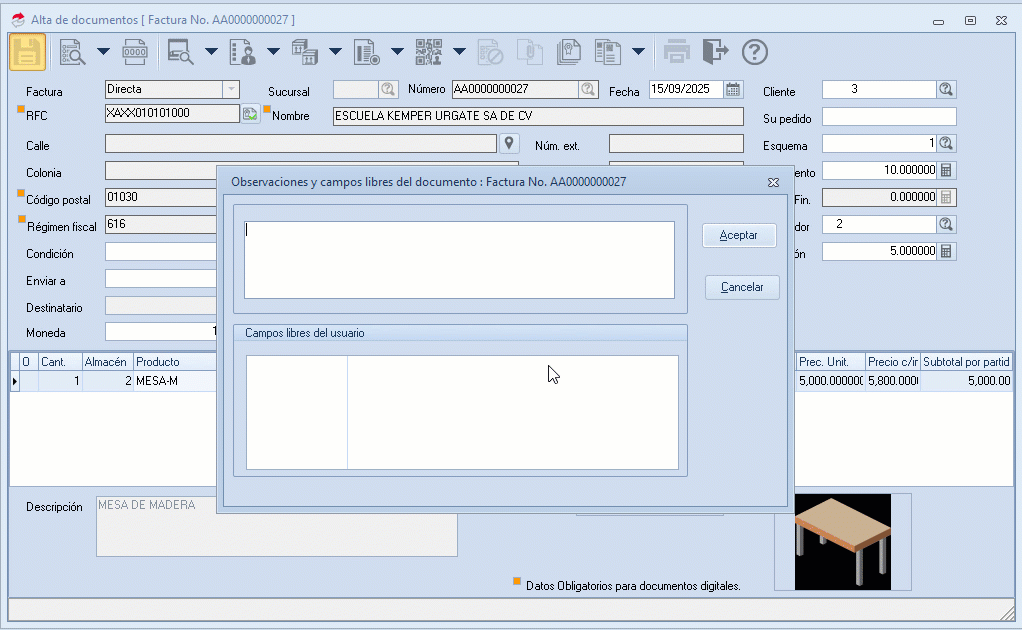Expand the Factura type dropdown
The width and height of the screenshot is (1022, 630).
tap(230, 90)
